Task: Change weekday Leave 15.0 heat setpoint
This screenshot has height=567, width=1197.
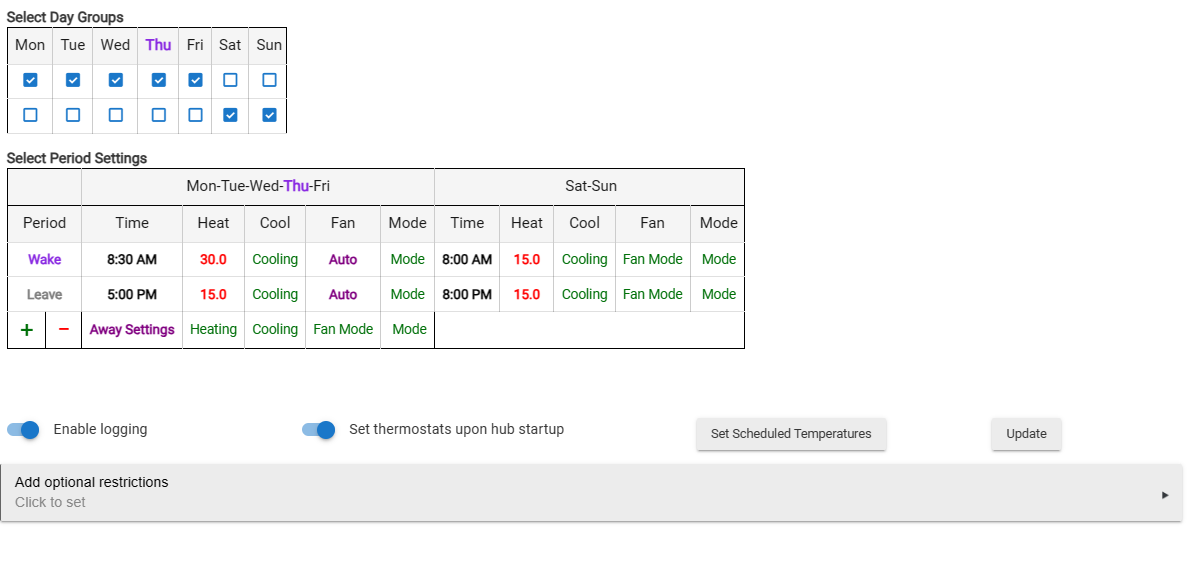Action: (213, 295)
